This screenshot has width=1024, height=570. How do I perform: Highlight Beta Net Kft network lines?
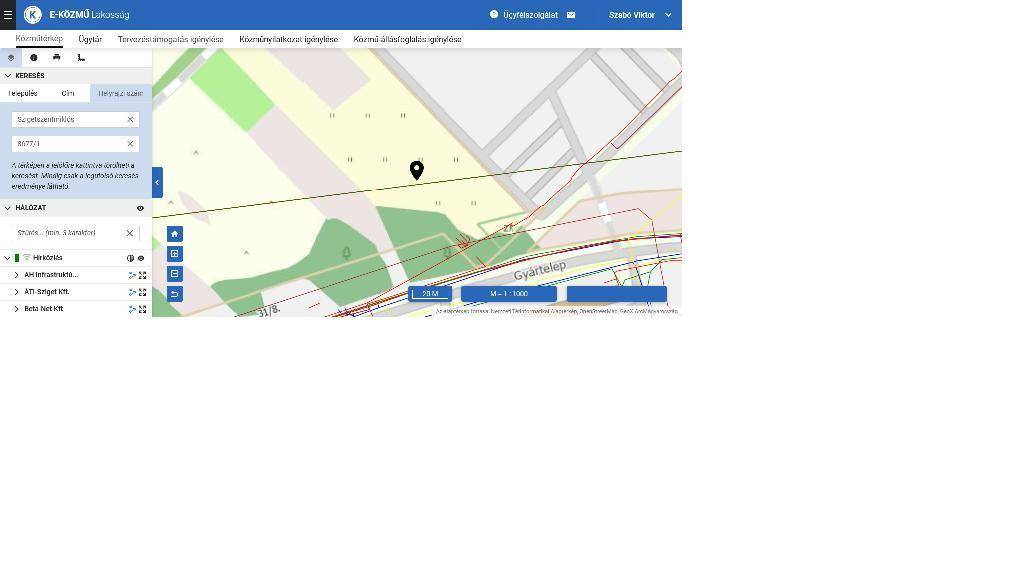pyautogui.click(x=132, y=309)
